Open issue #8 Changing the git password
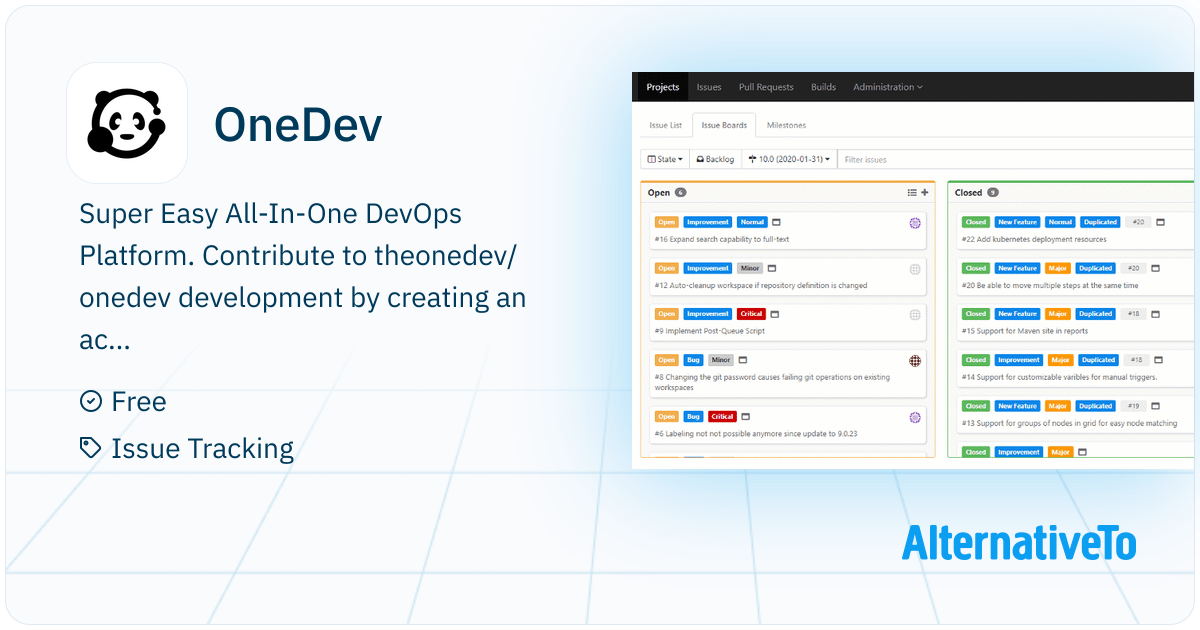Screen dimensions: 1200x630 [772, 382]
